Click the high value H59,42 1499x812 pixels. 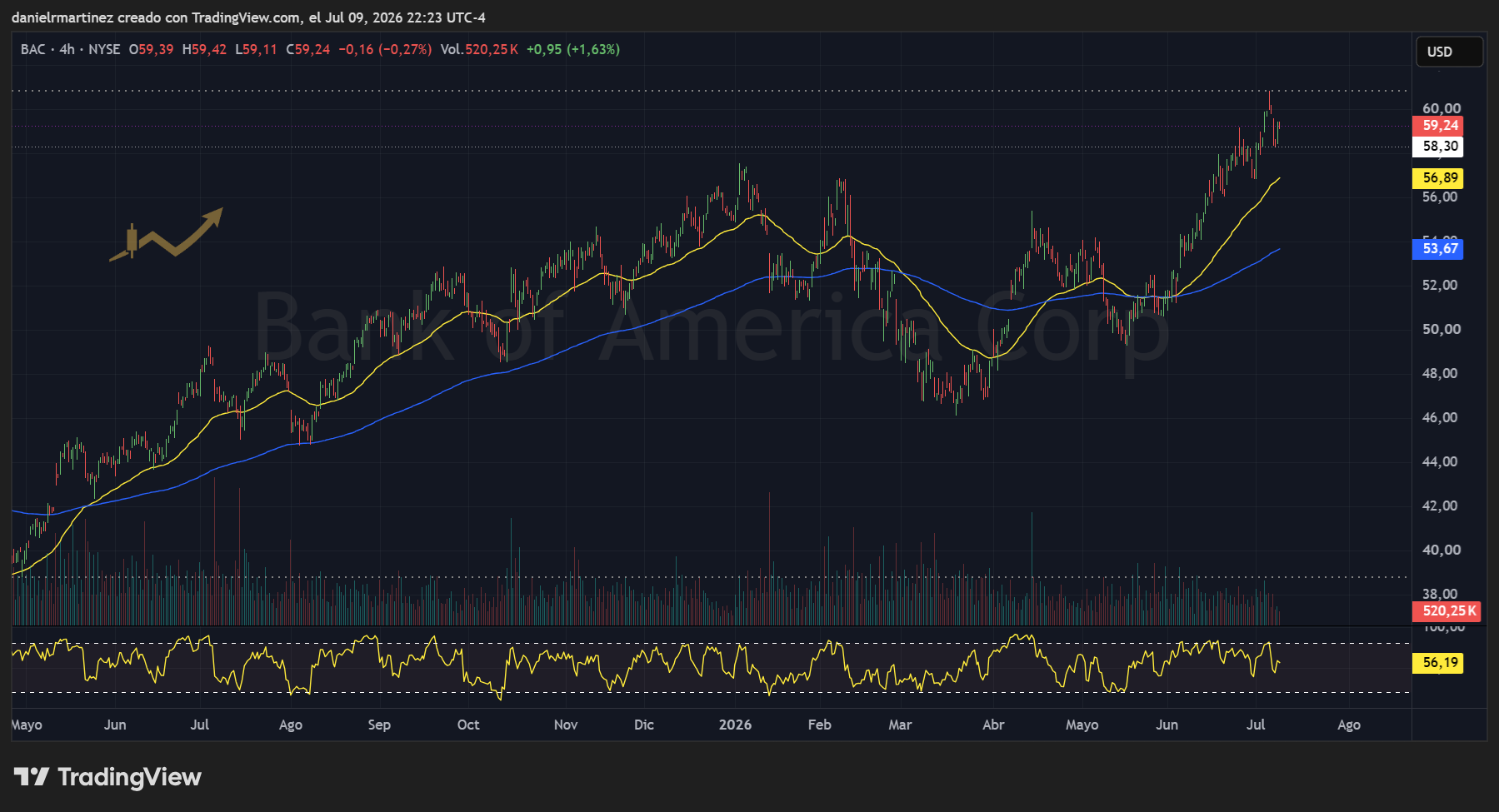(x=204, y=49)
